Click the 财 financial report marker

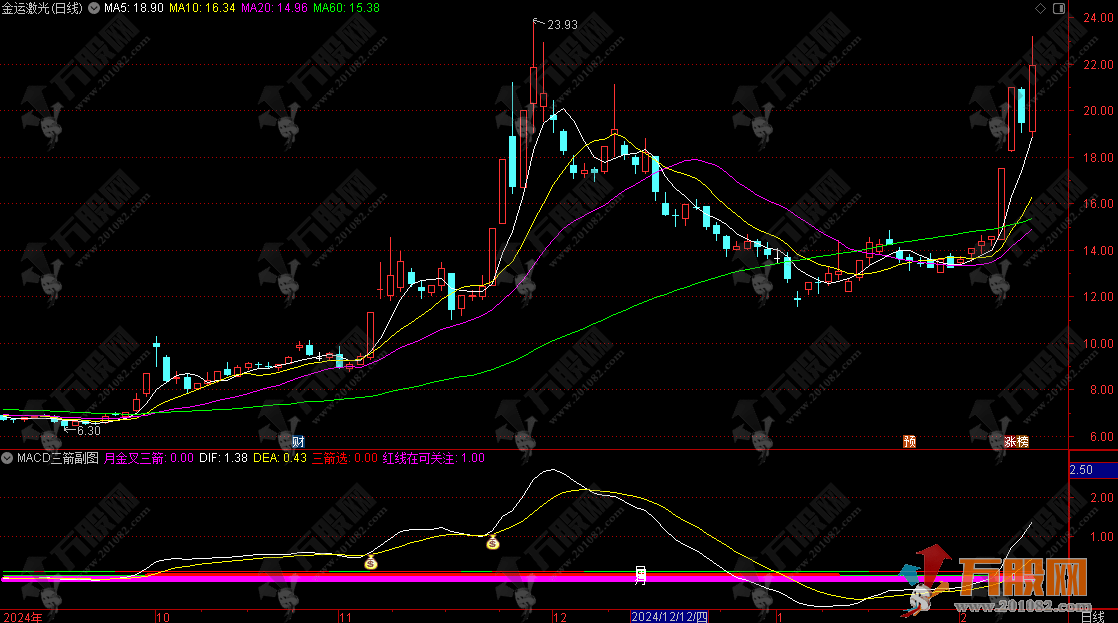298,441
